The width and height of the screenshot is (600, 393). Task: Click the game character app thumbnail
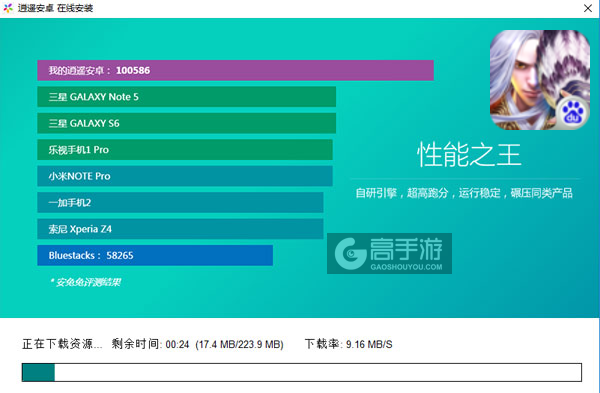pyautogui.click(x=540, y=80)
